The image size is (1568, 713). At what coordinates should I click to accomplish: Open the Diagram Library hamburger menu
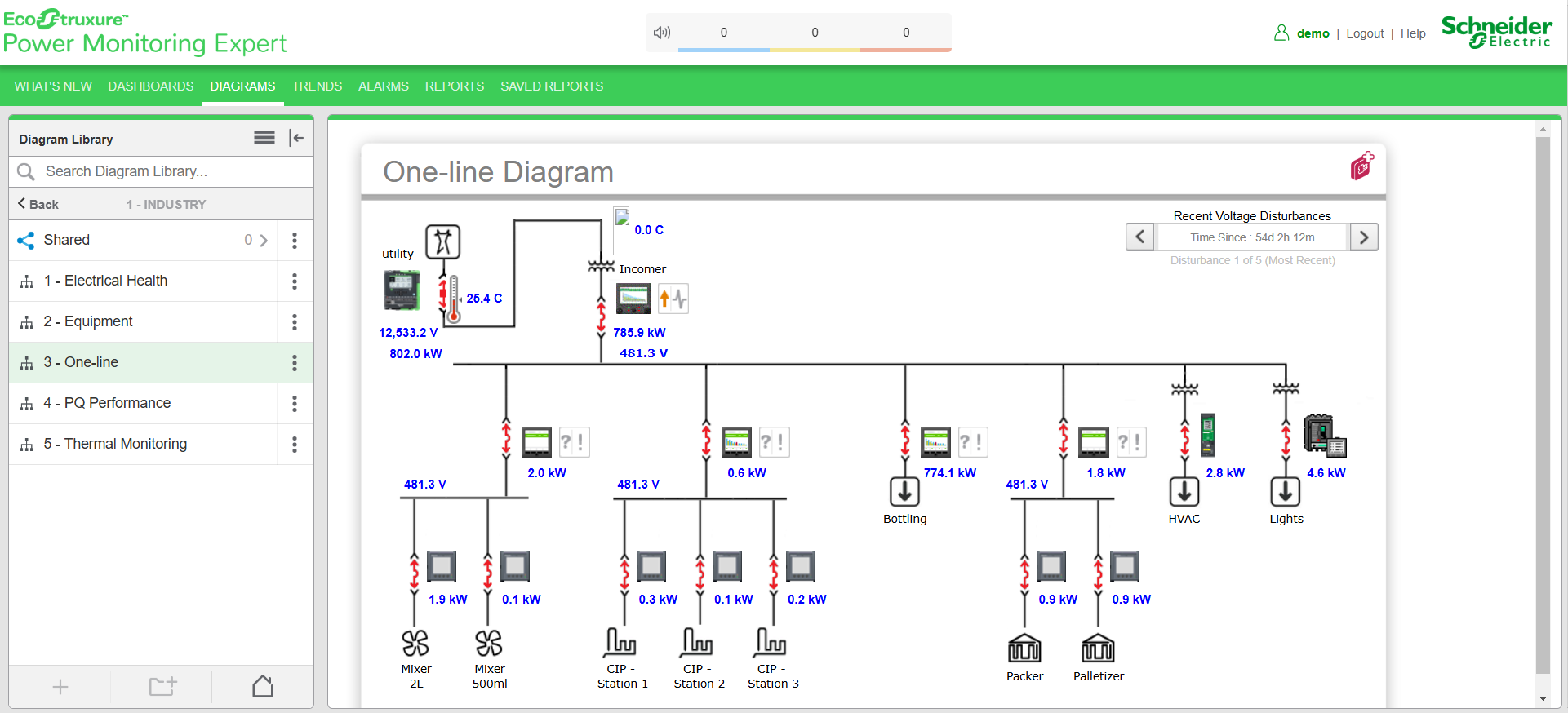264,138
